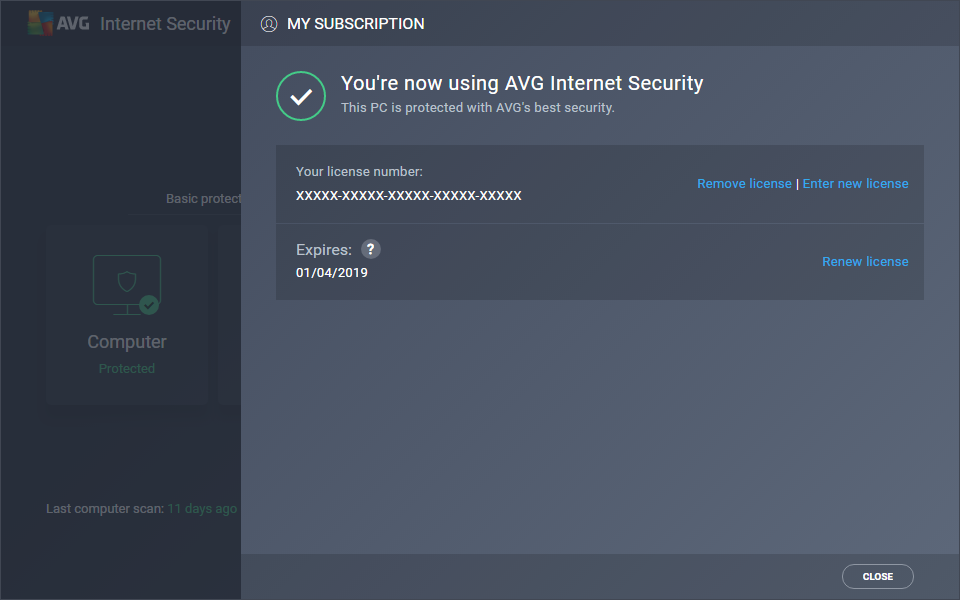
Task: Click "This PC is protected" subtitle text
Action: pos(478,108)
